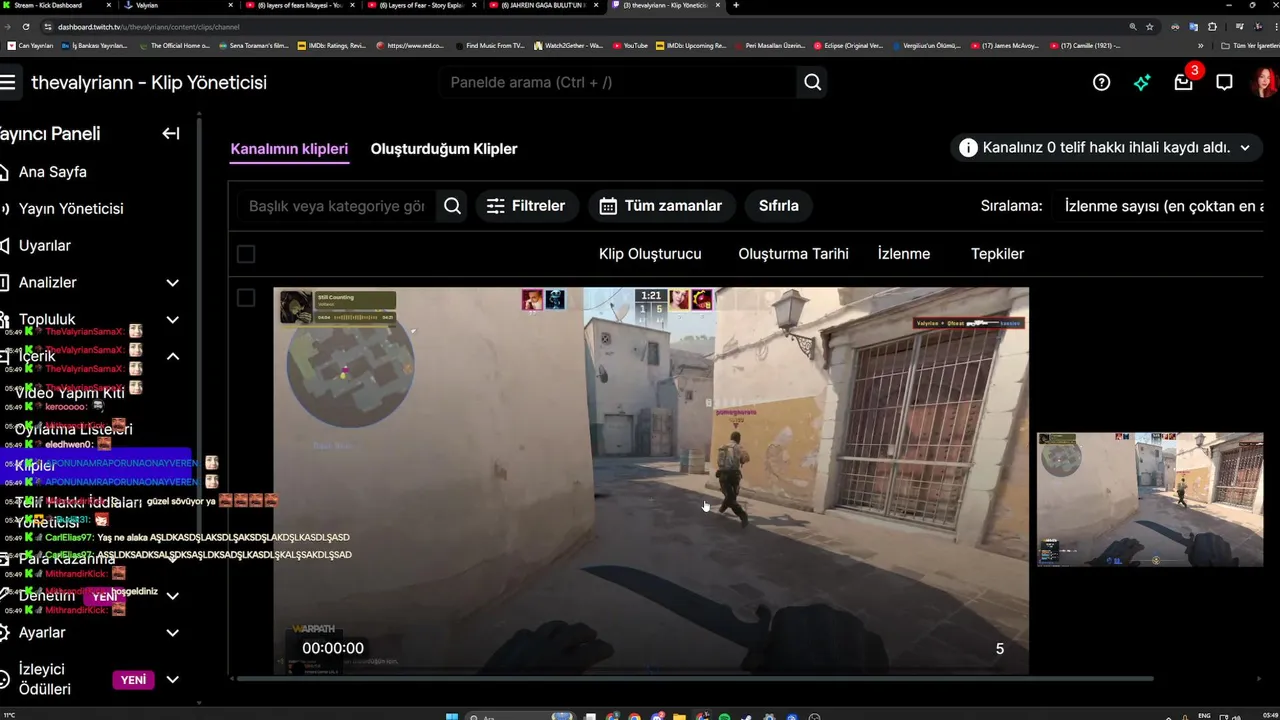Image resolution: width=1280 pixels, height=720 pixels.
Task: Open the hamburger navigation menu
Action: point(8,82)
